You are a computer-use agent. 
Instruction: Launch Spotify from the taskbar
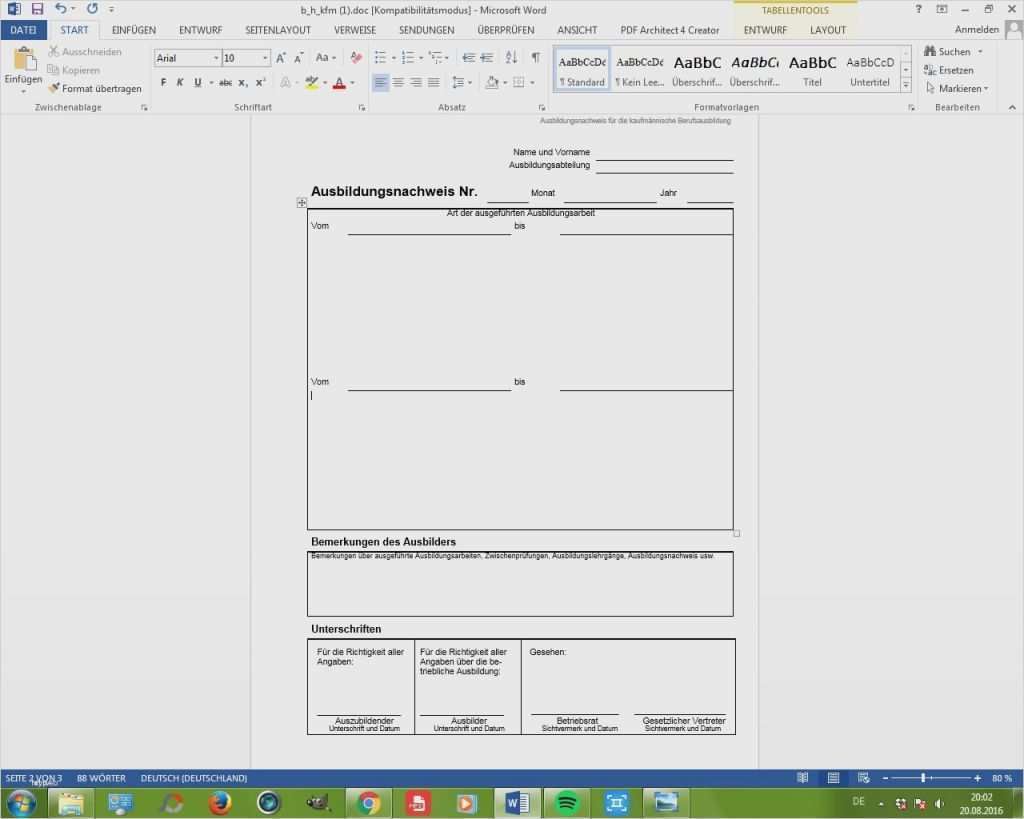[565, 802]
